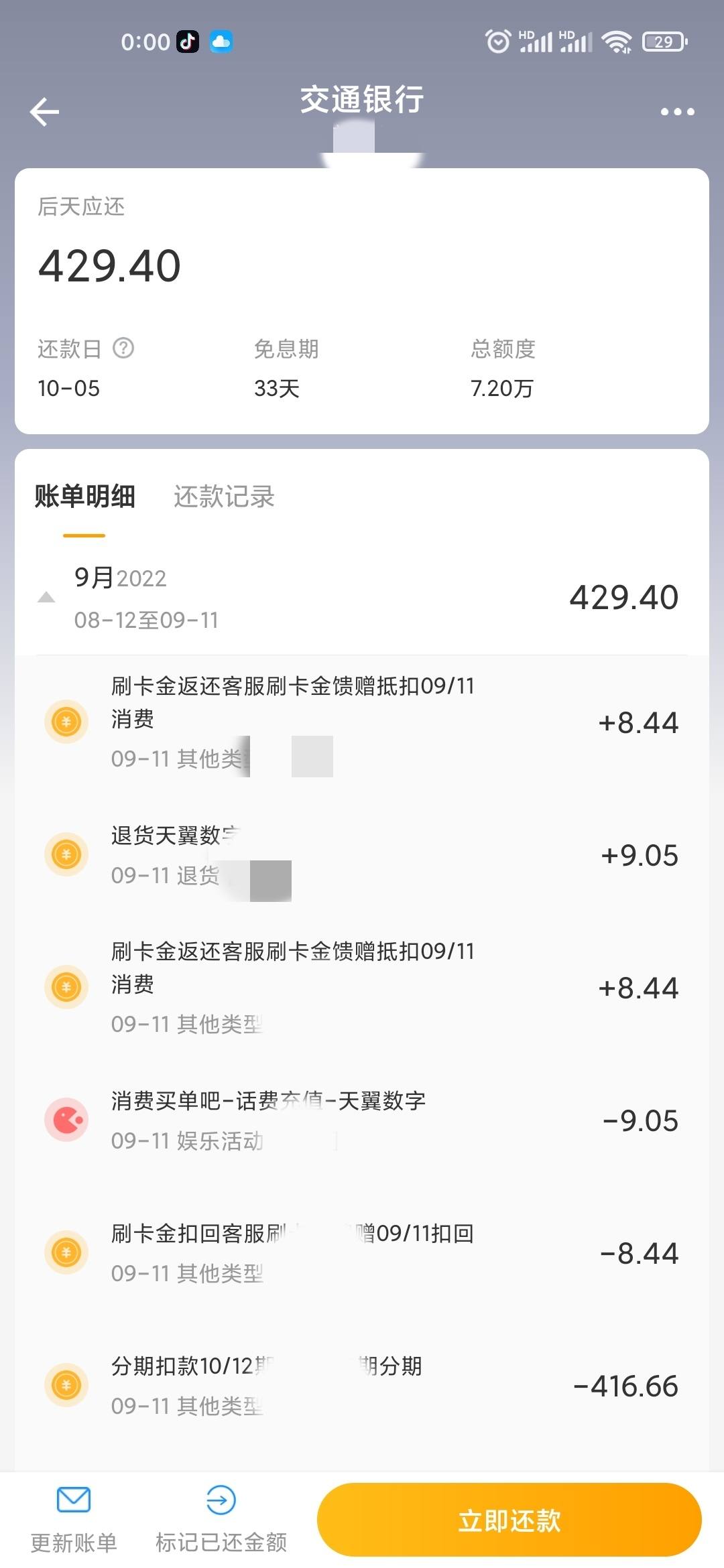Open the 刷卡金扣回 transaction of -8.44

[362, 1253]
